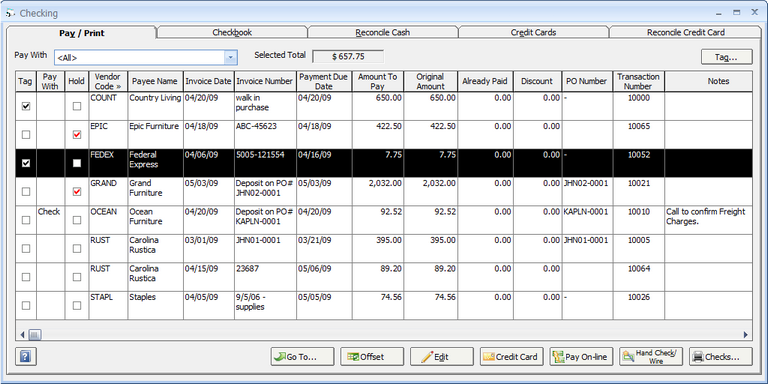Viewport: 768px width, 384px height.
Task: Click the Offset button
Action: click(372, 357)
